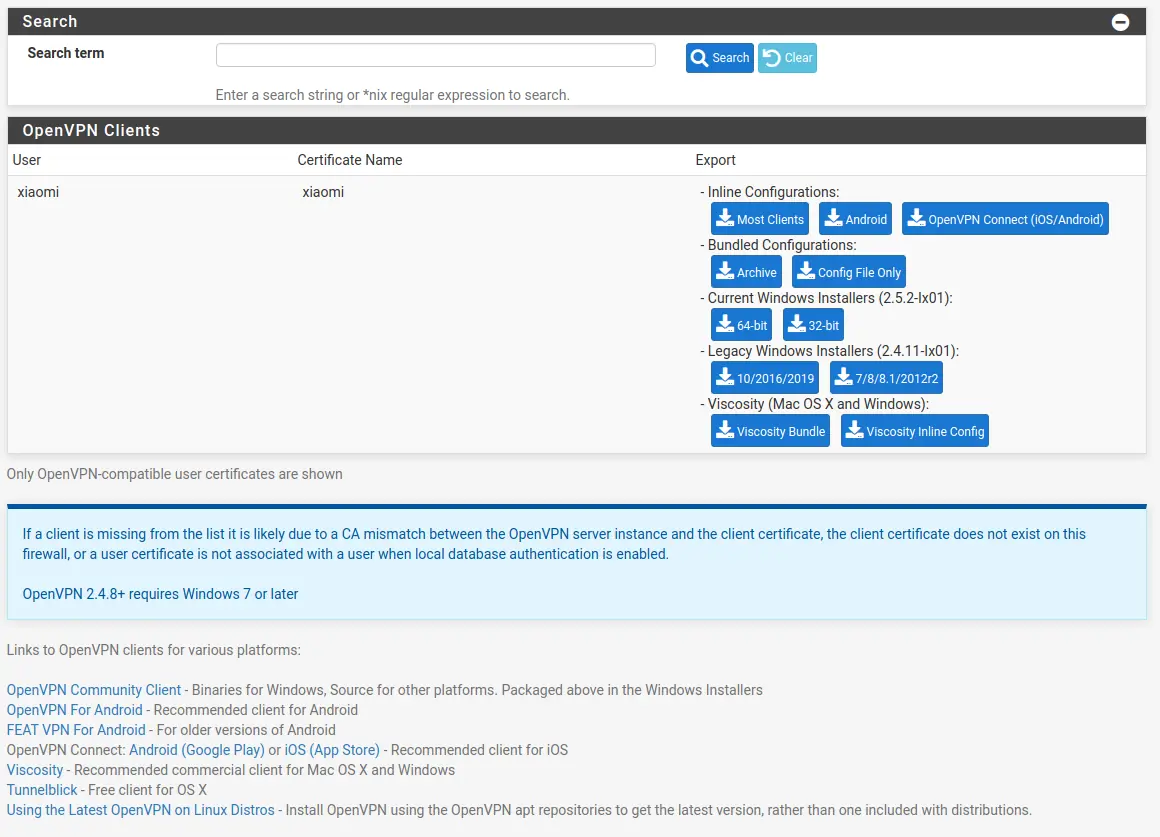Click 'Only OpenVPN-compatible user certificates are shown' note
1160x837 pixels.
[175, 474]
